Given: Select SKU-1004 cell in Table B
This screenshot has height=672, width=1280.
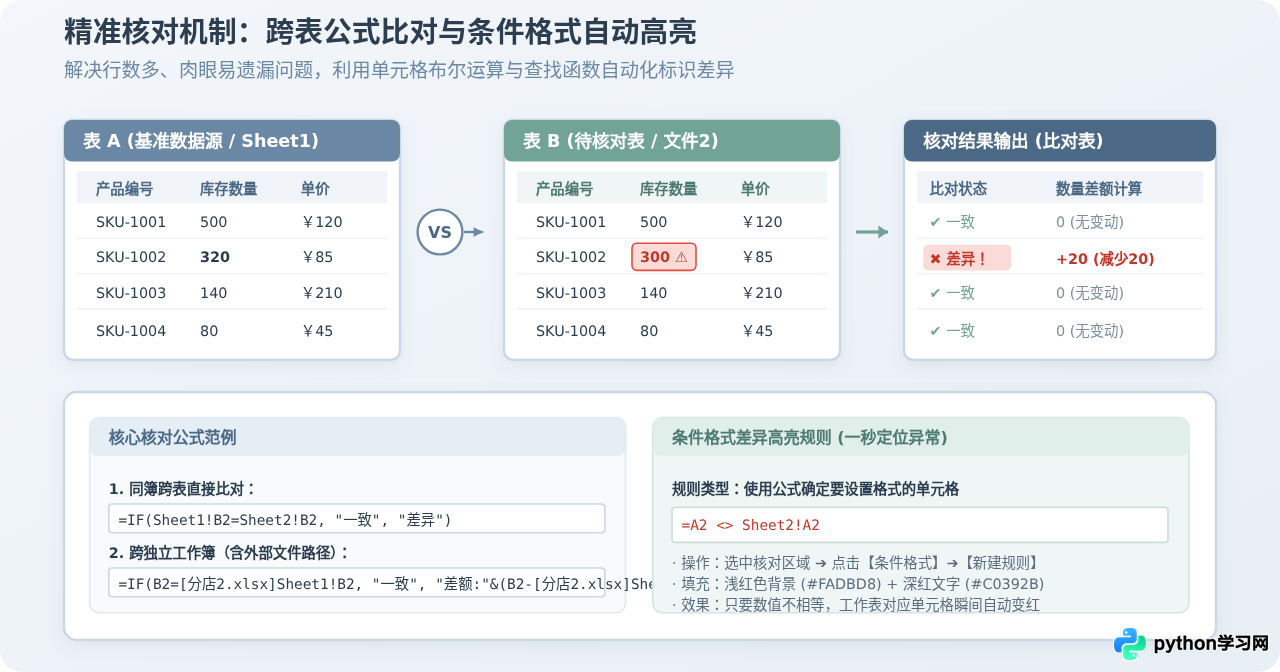Looking at the screenshot, I should (x=571, y=331).
